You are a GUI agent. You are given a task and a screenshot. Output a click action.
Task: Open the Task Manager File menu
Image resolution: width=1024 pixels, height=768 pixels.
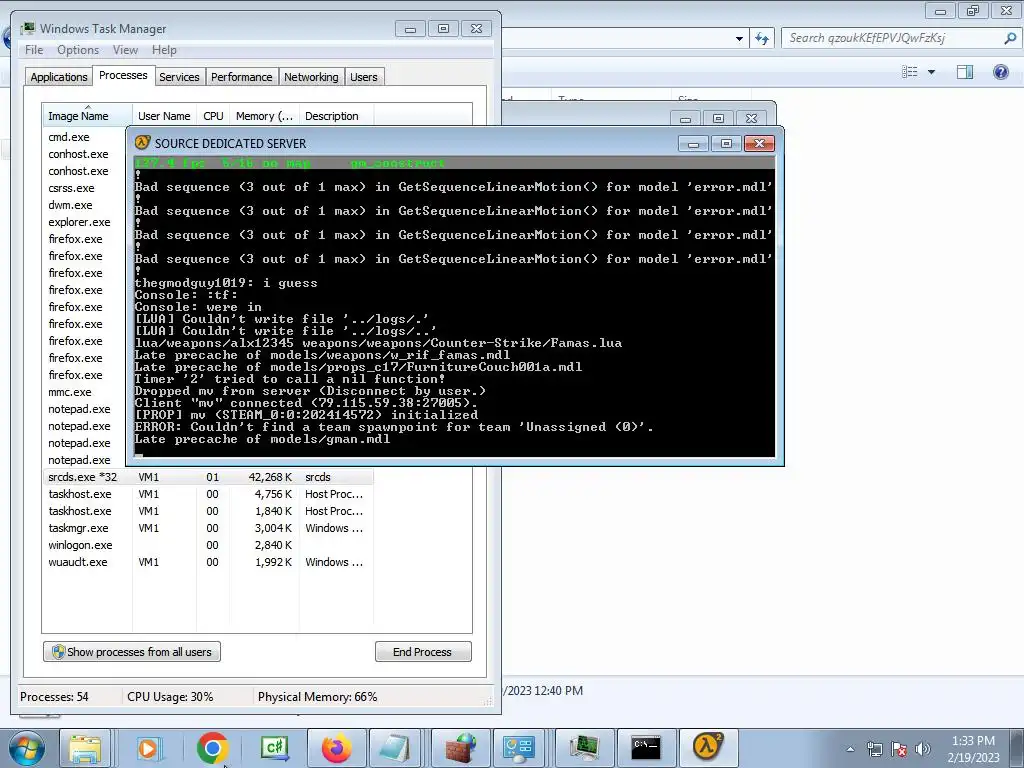pyautogui.click(x=34, y=50)
